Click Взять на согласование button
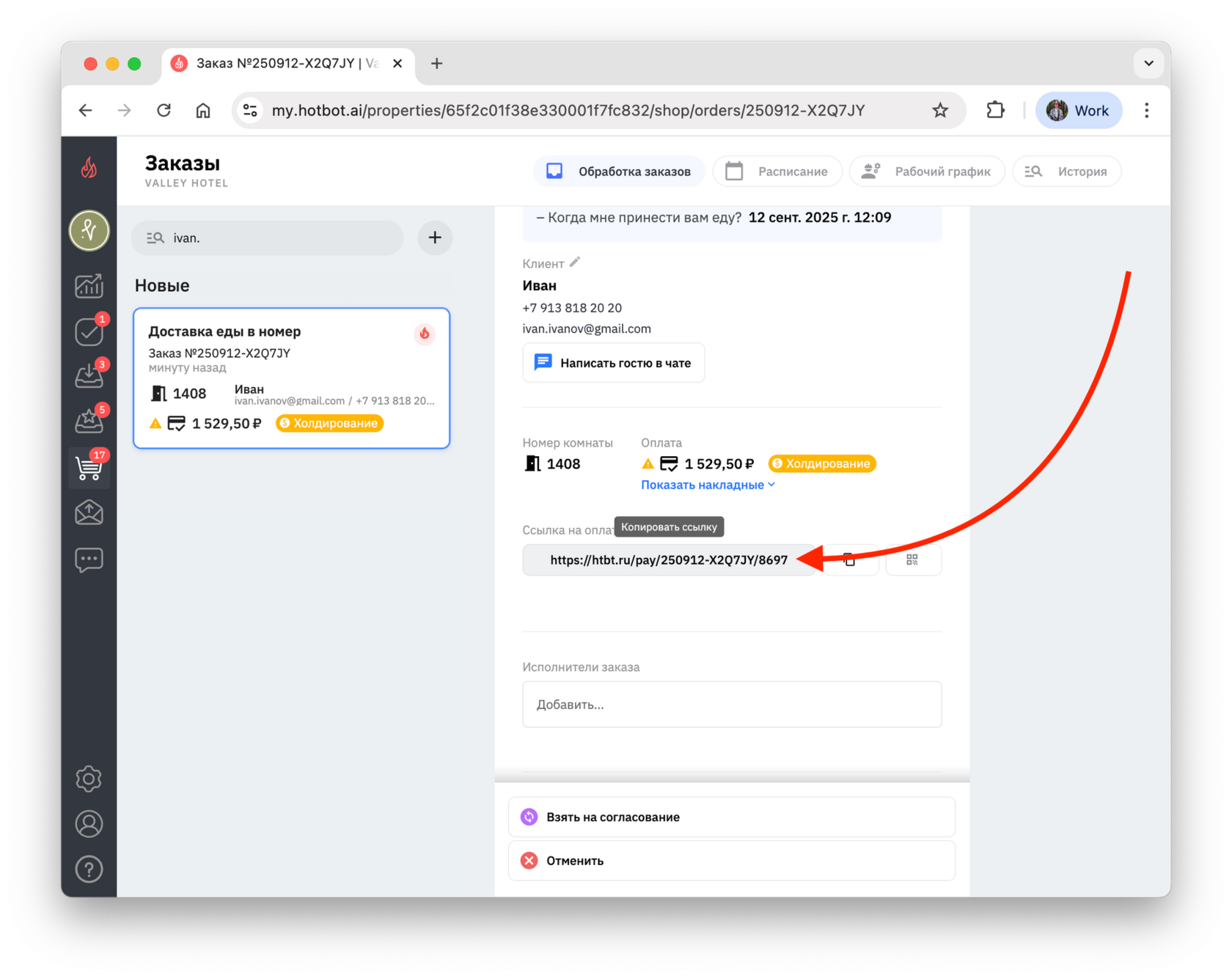 pos(732,817)
